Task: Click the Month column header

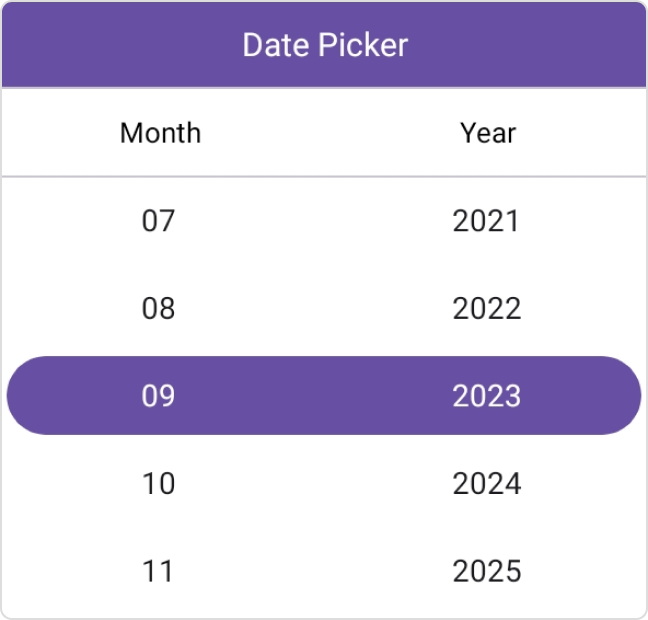Action: pos(160,133)
